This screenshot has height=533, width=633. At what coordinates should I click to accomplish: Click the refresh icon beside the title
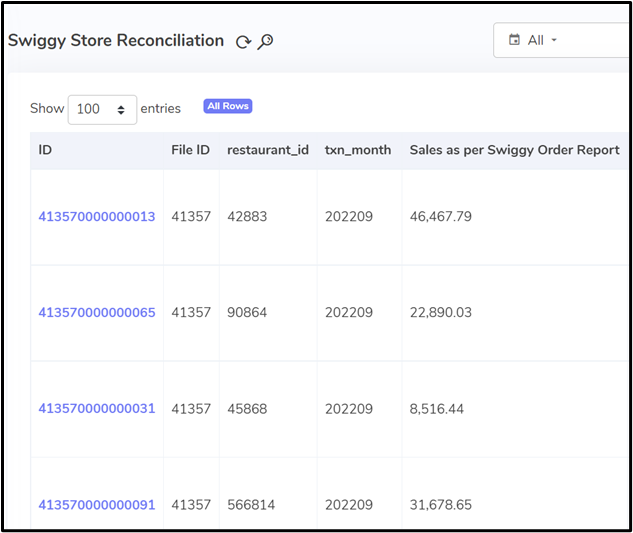(x=243, y=42)
